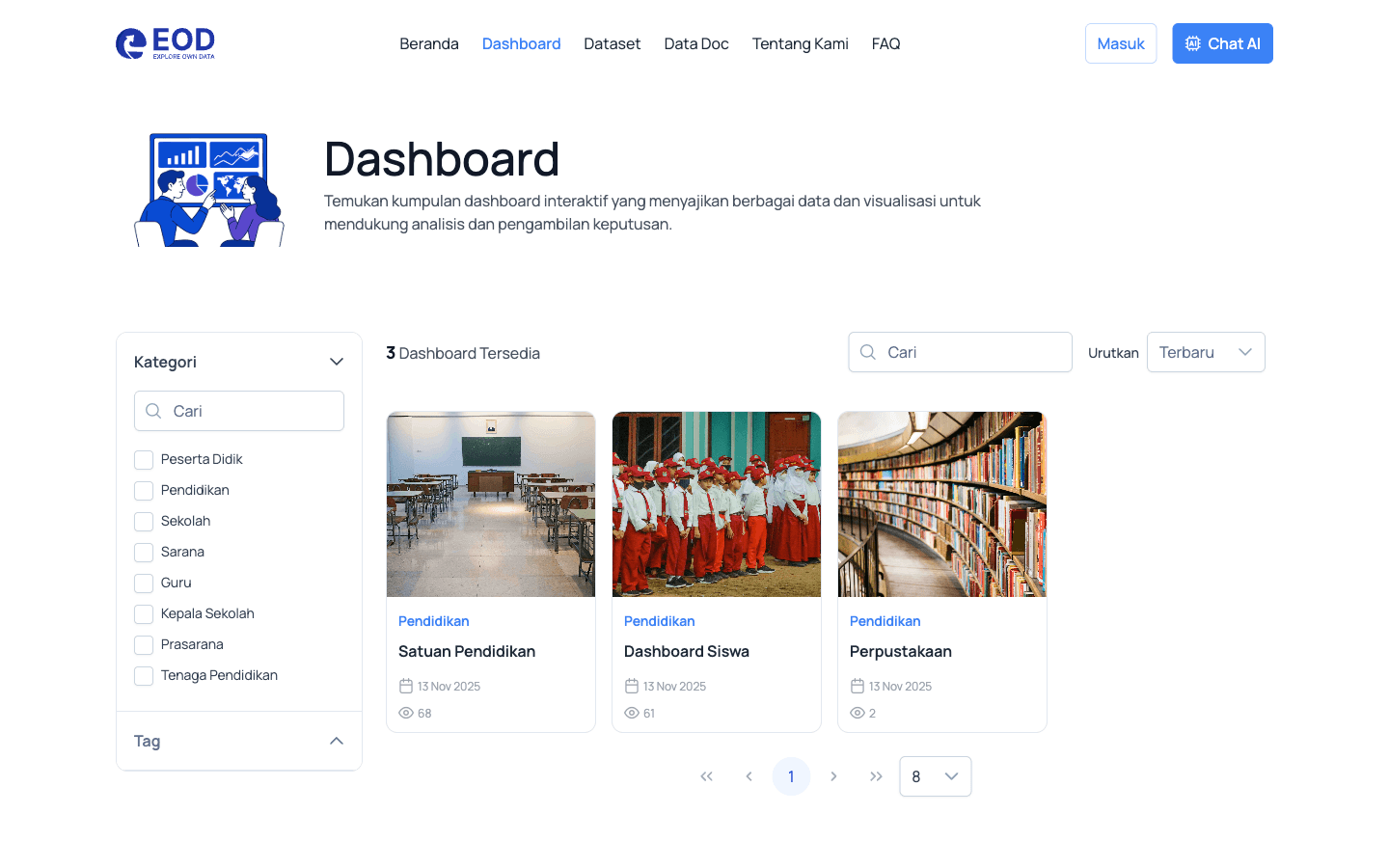Click the eye views icon on Dashboard Siswa card
The image size is (1389, 868).
(632, 713)
